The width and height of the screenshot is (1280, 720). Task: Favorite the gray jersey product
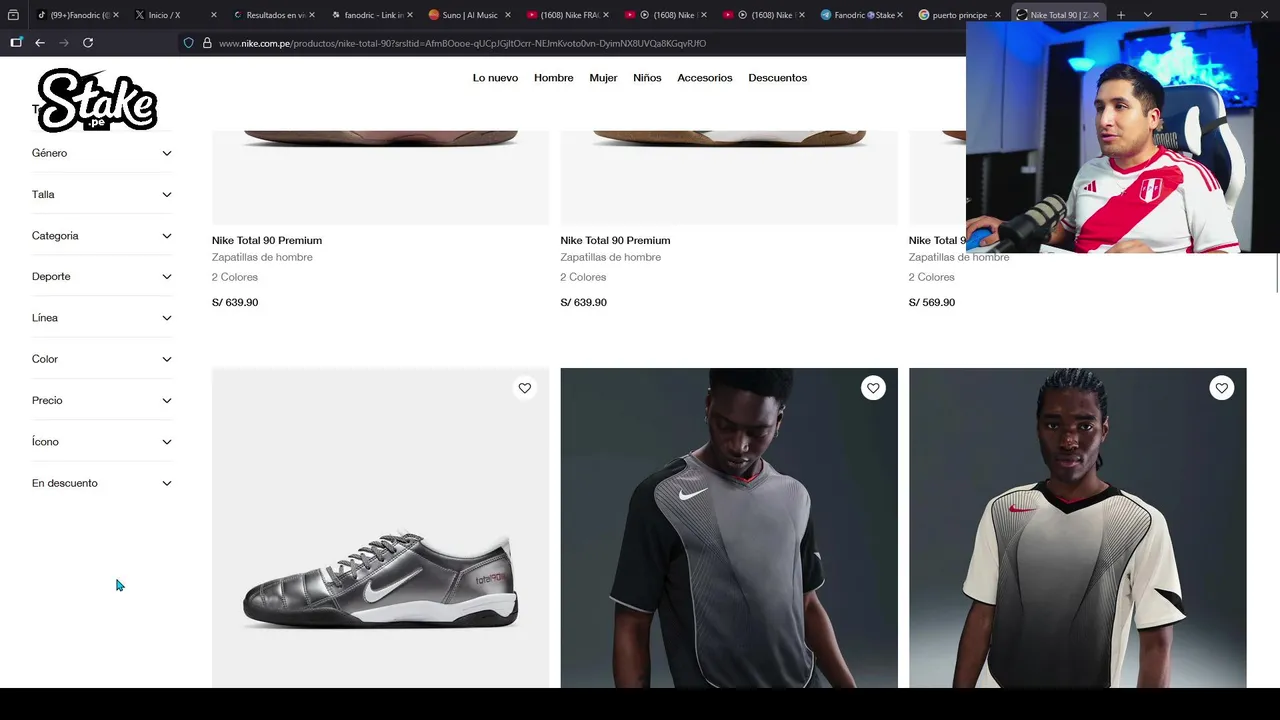pyautogui.click(x=873, y=388)
